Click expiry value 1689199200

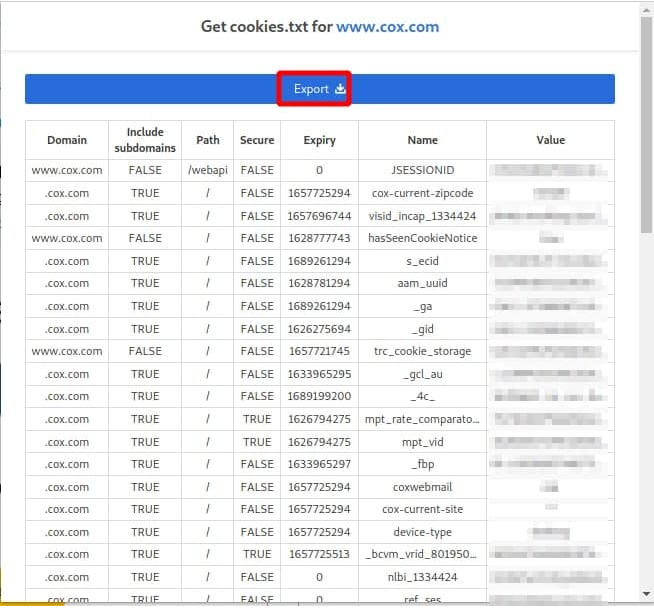pos(319,396)
